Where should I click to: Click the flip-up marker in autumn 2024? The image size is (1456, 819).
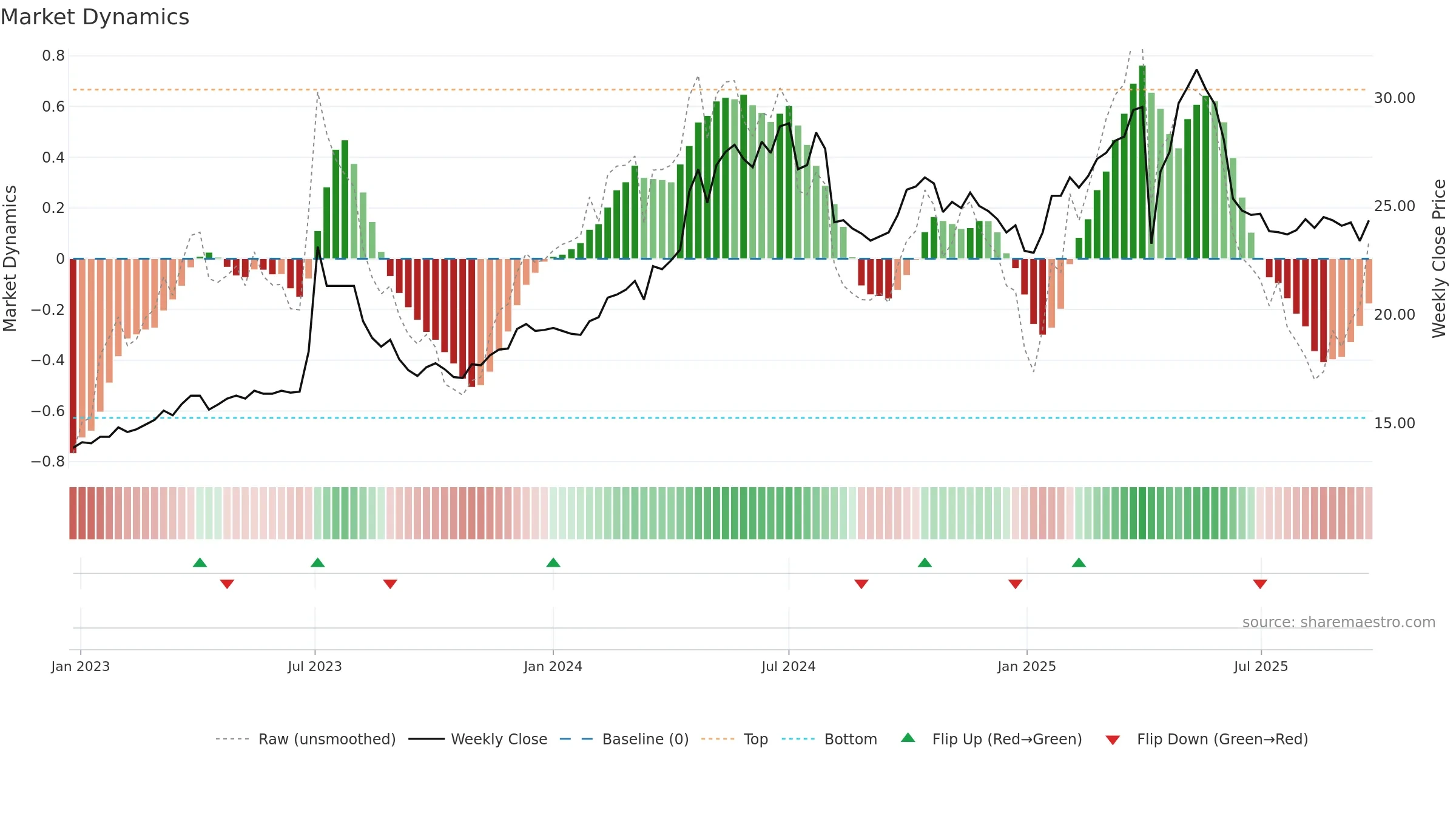tap(925, 562)
